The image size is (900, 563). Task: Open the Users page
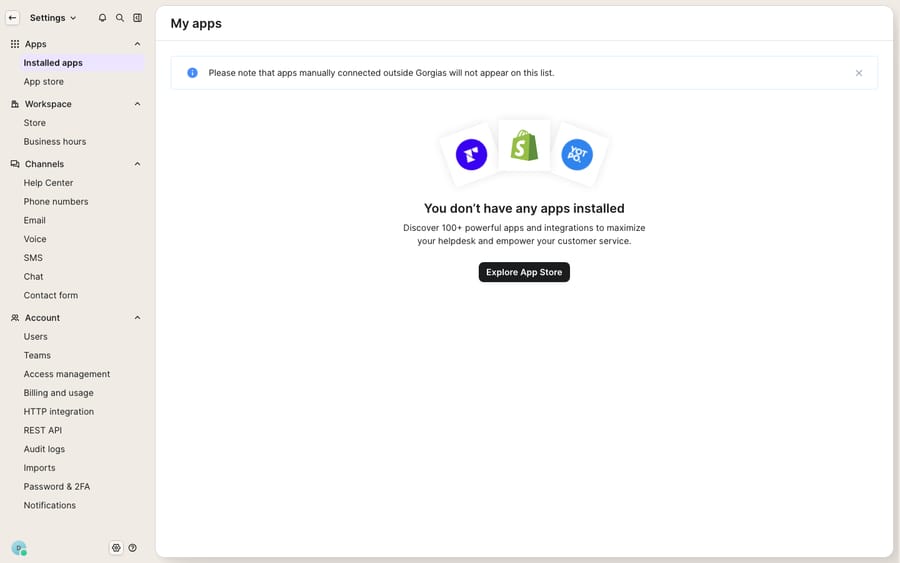(x=36, y=336)
